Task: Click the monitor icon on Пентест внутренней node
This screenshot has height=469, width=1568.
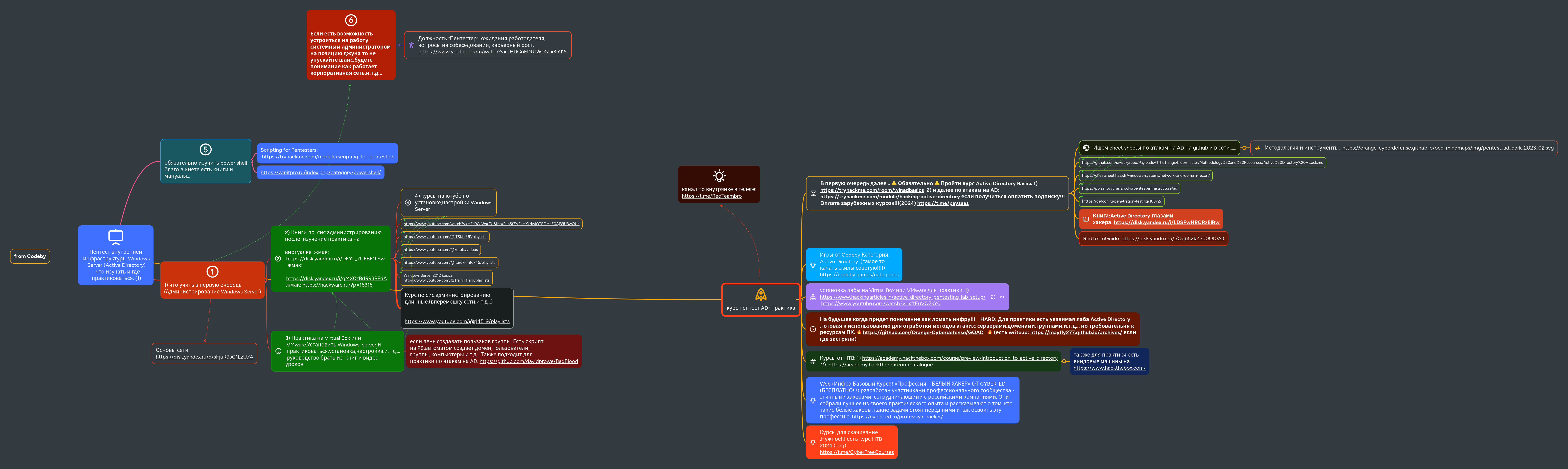Action: (116, 237)
